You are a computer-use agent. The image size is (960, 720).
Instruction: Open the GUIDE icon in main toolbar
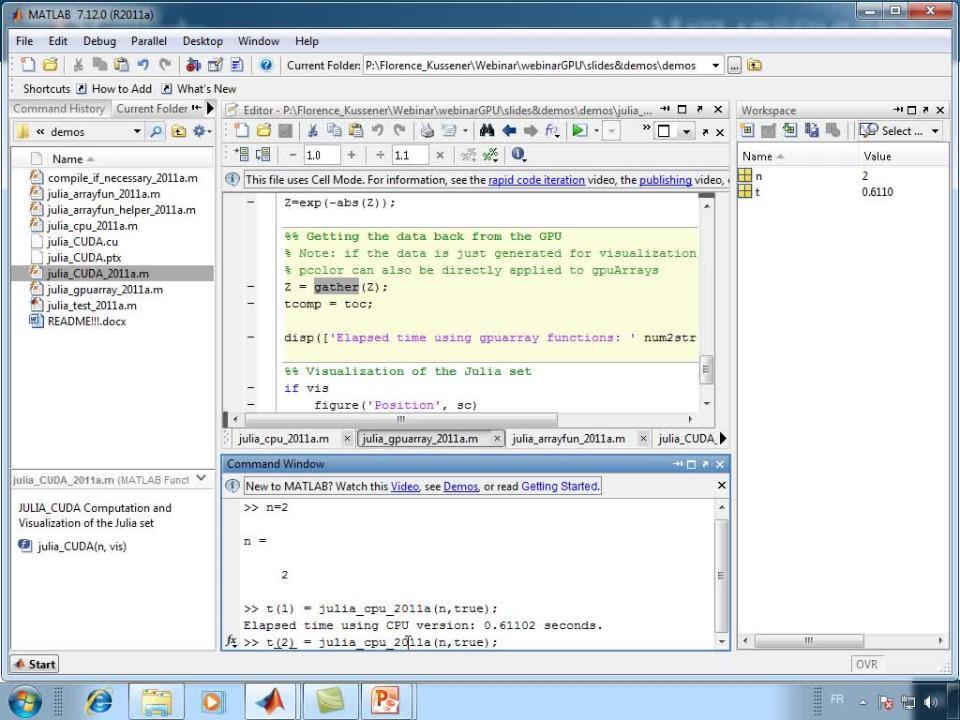(215, 65)
